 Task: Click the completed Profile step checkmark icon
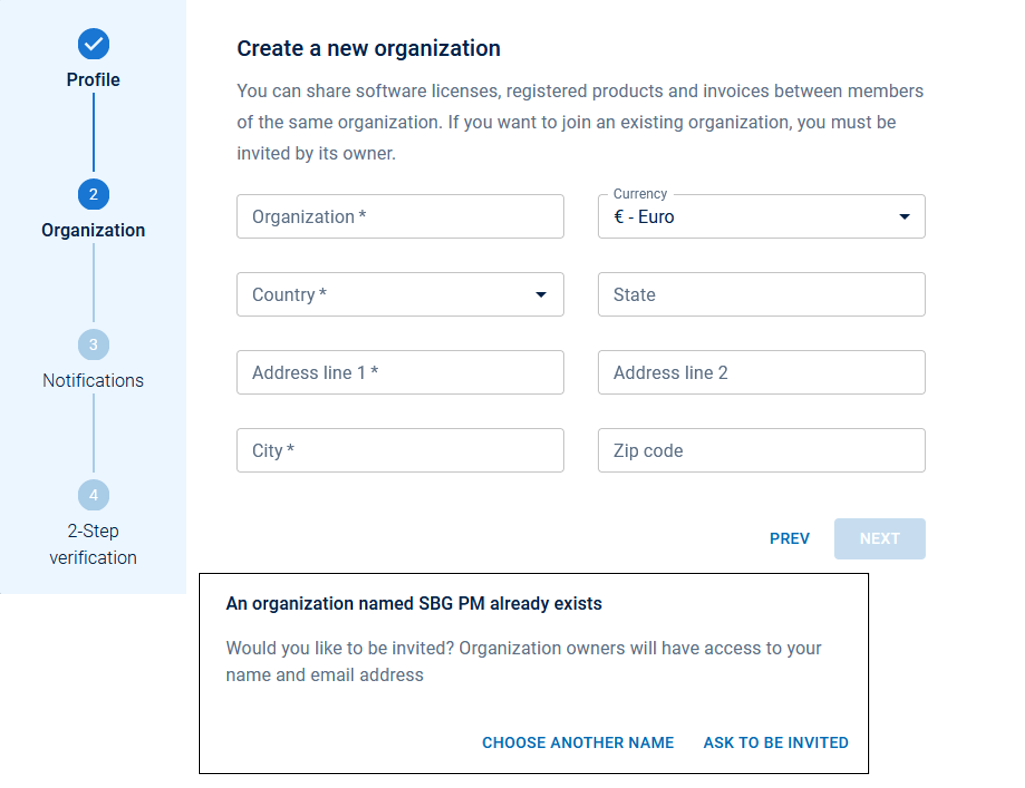(x=93, y=44)
